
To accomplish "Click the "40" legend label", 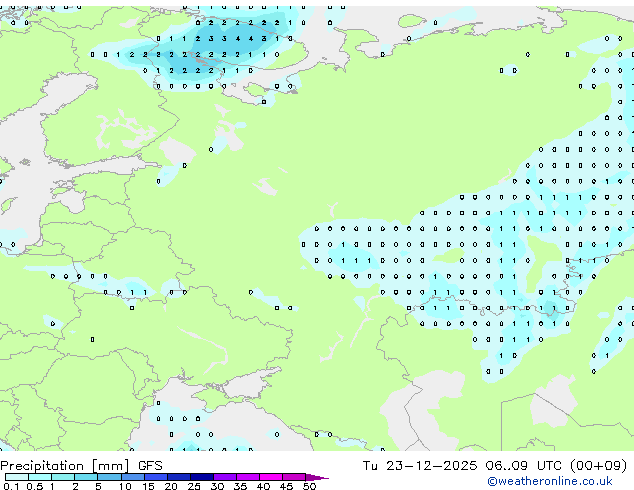I will pos(263,486).
